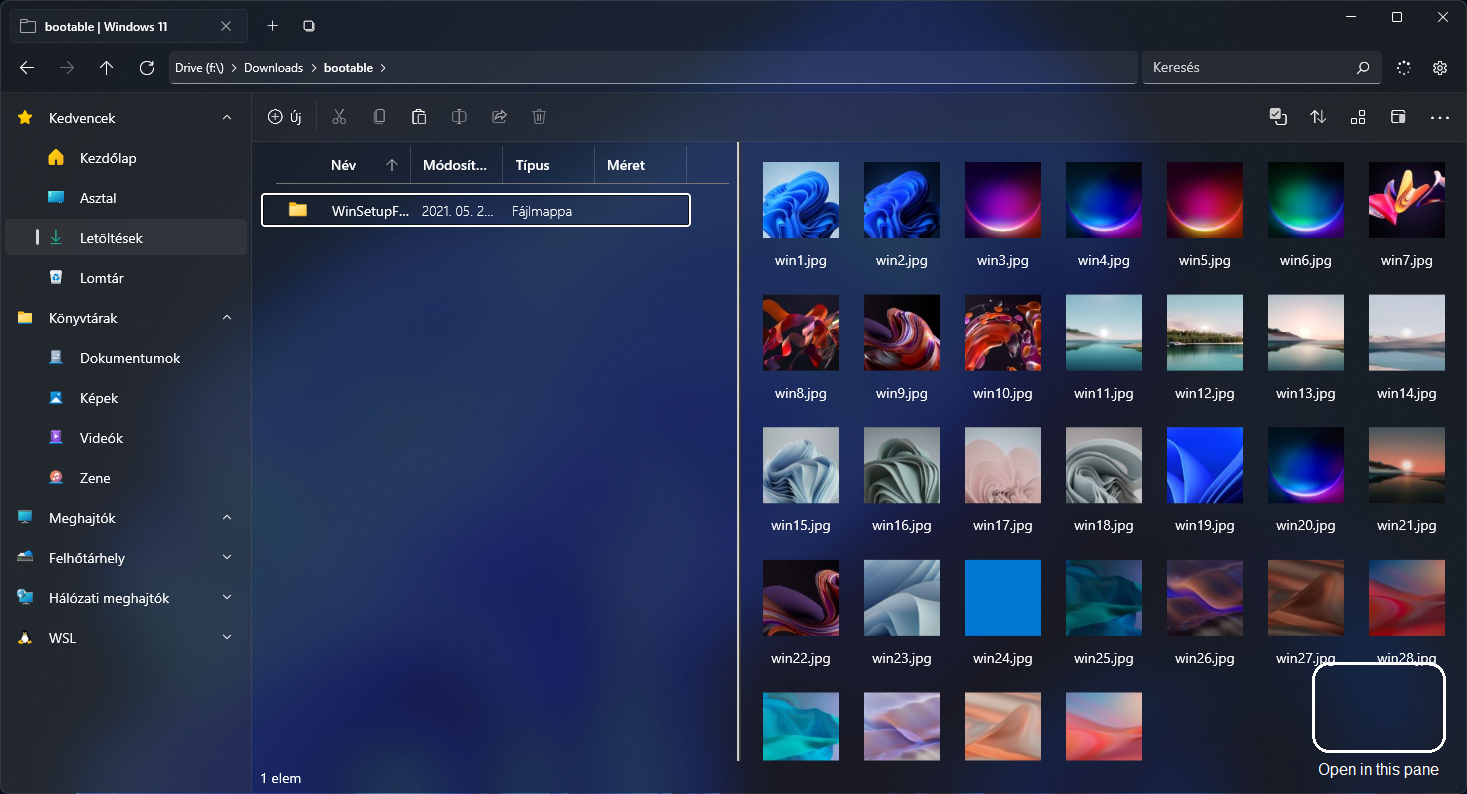The image size is (1467, 794).
Task: Open chevron after Downloads breadcrumb
Action: coord(313,68)
